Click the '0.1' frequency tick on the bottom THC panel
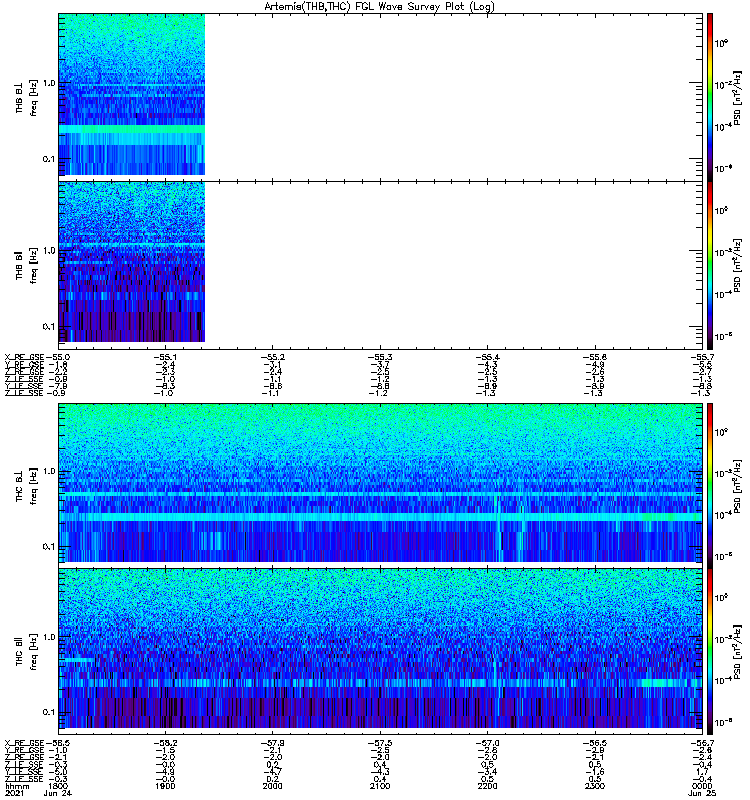This screenshot has height=800, width=750. (49, 712)
